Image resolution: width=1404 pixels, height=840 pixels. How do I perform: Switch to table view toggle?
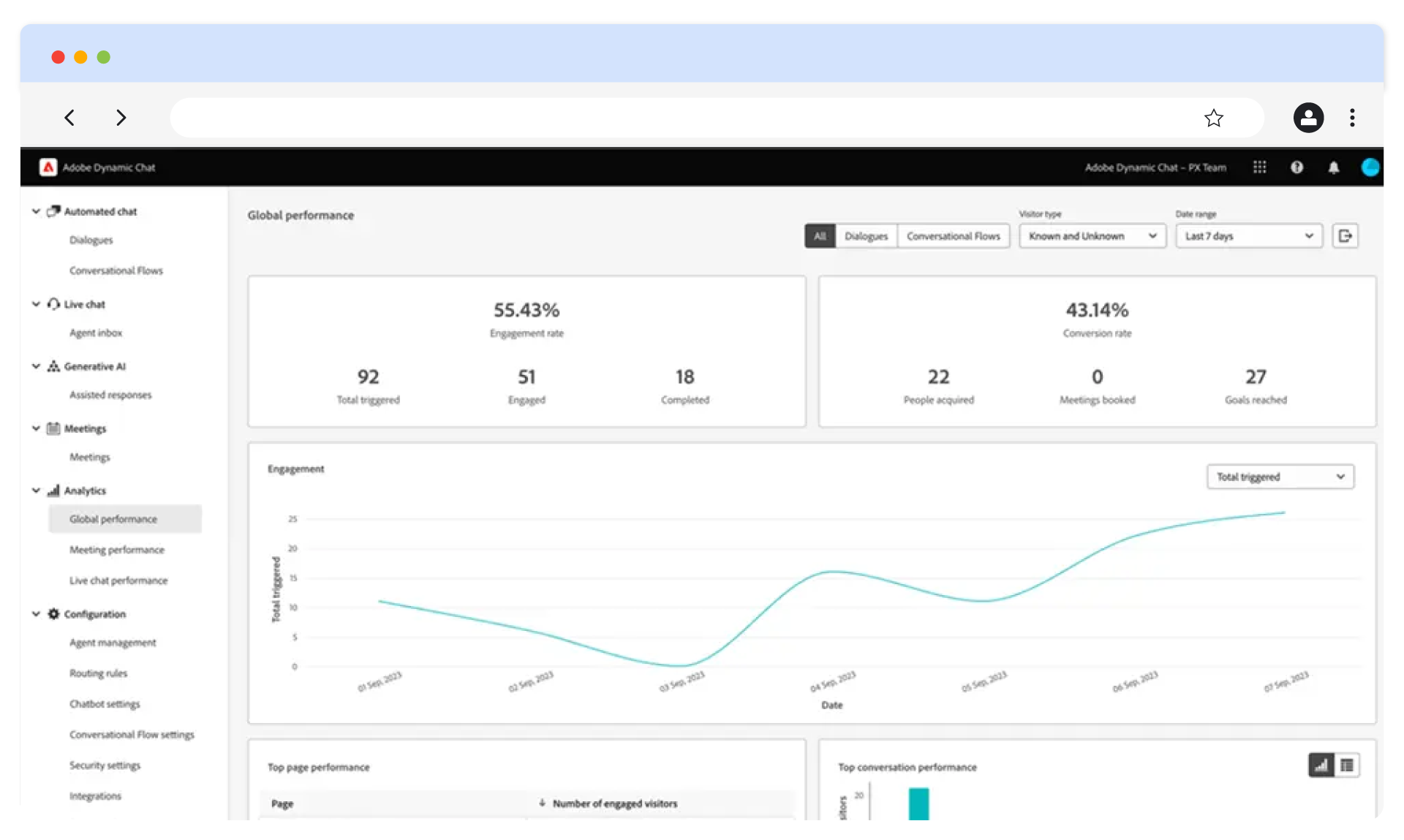(x=1347, y=765)
